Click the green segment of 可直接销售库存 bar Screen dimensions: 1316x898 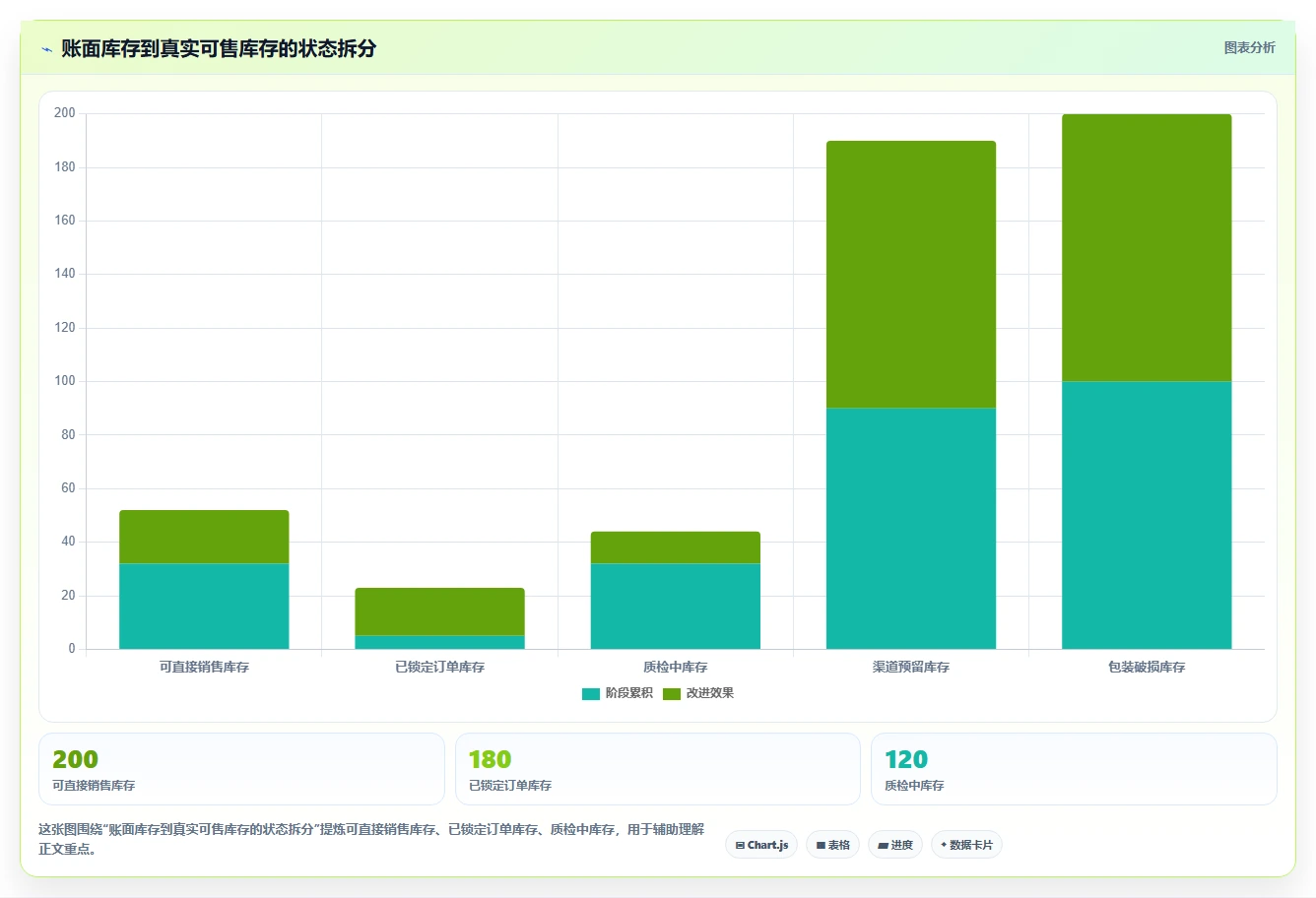[x=204, y=537]
